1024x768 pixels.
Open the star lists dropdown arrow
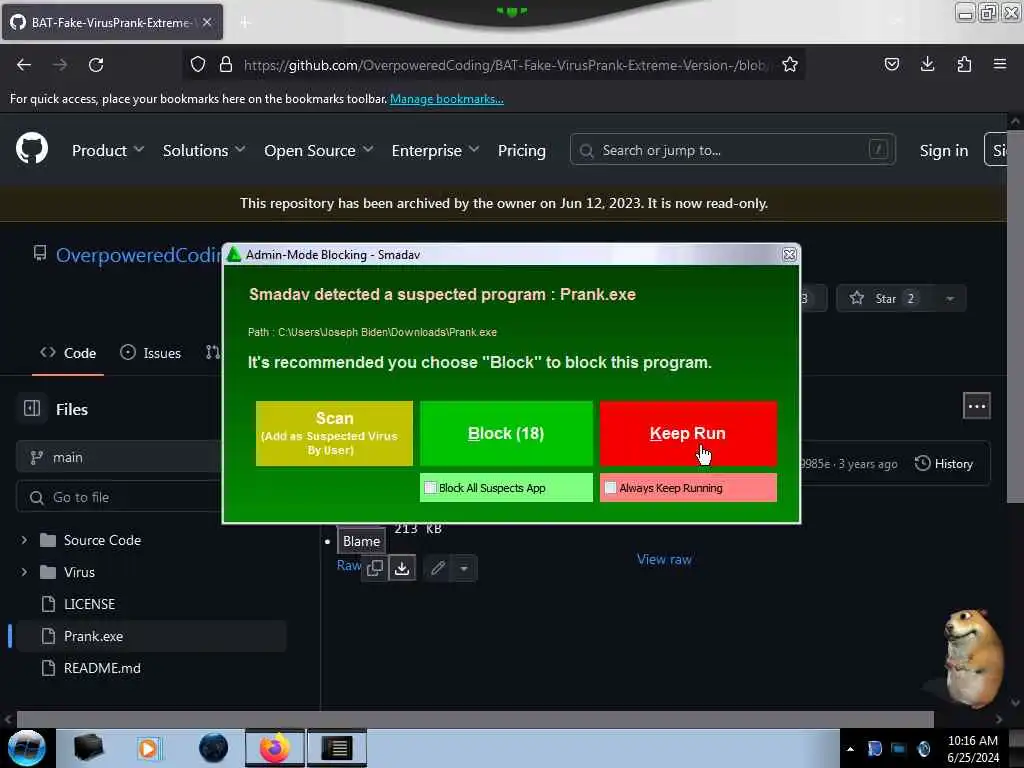pyautogui.click(x=950, y=298)
